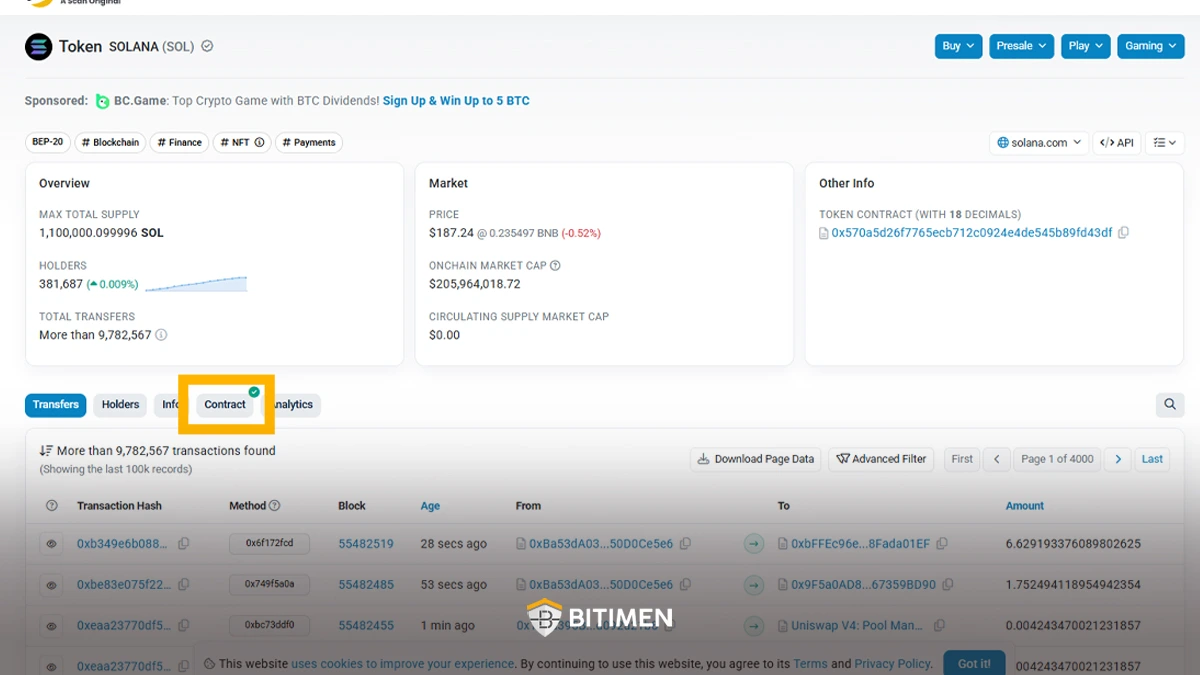Go to previous page arrow

(996, 459)
